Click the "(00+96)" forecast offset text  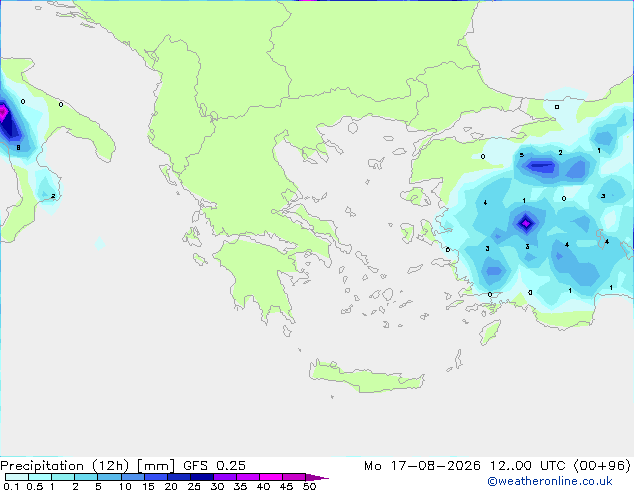click(602, 466)
